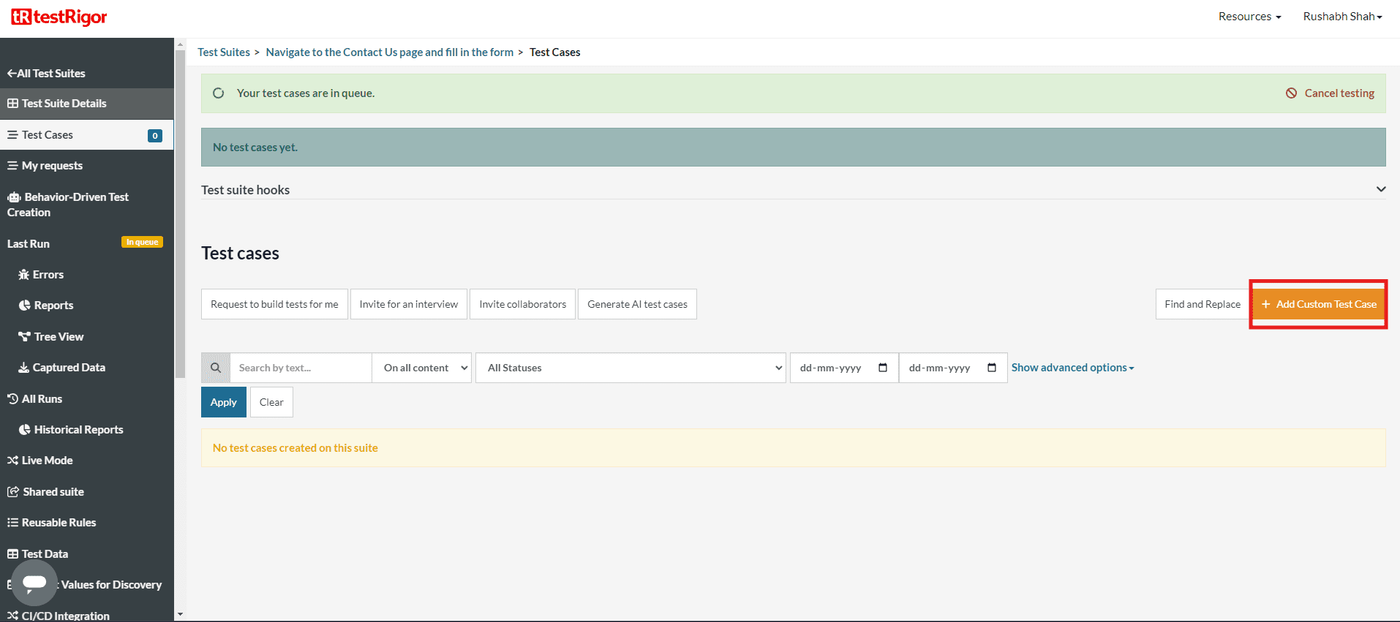Click the search magnifier icon
The image size is (1400, 622).
tap(215, 368)
